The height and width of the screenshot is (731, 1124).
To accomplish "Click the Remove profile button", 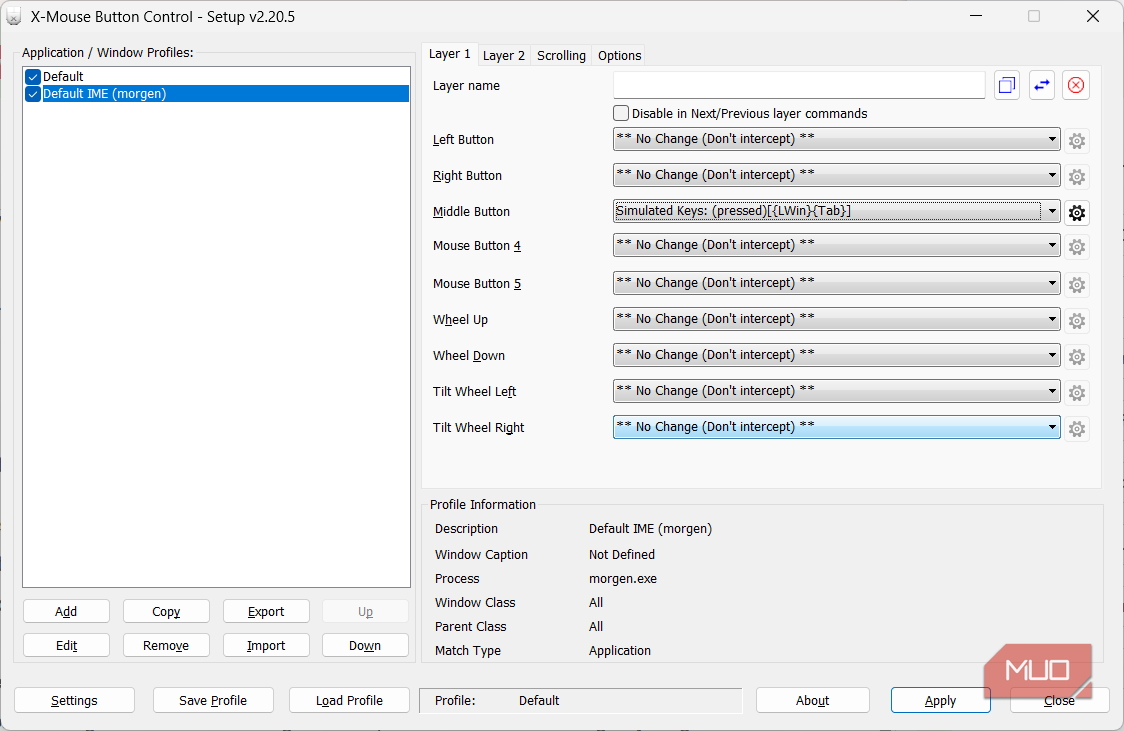I will click(x=166, y=645).
